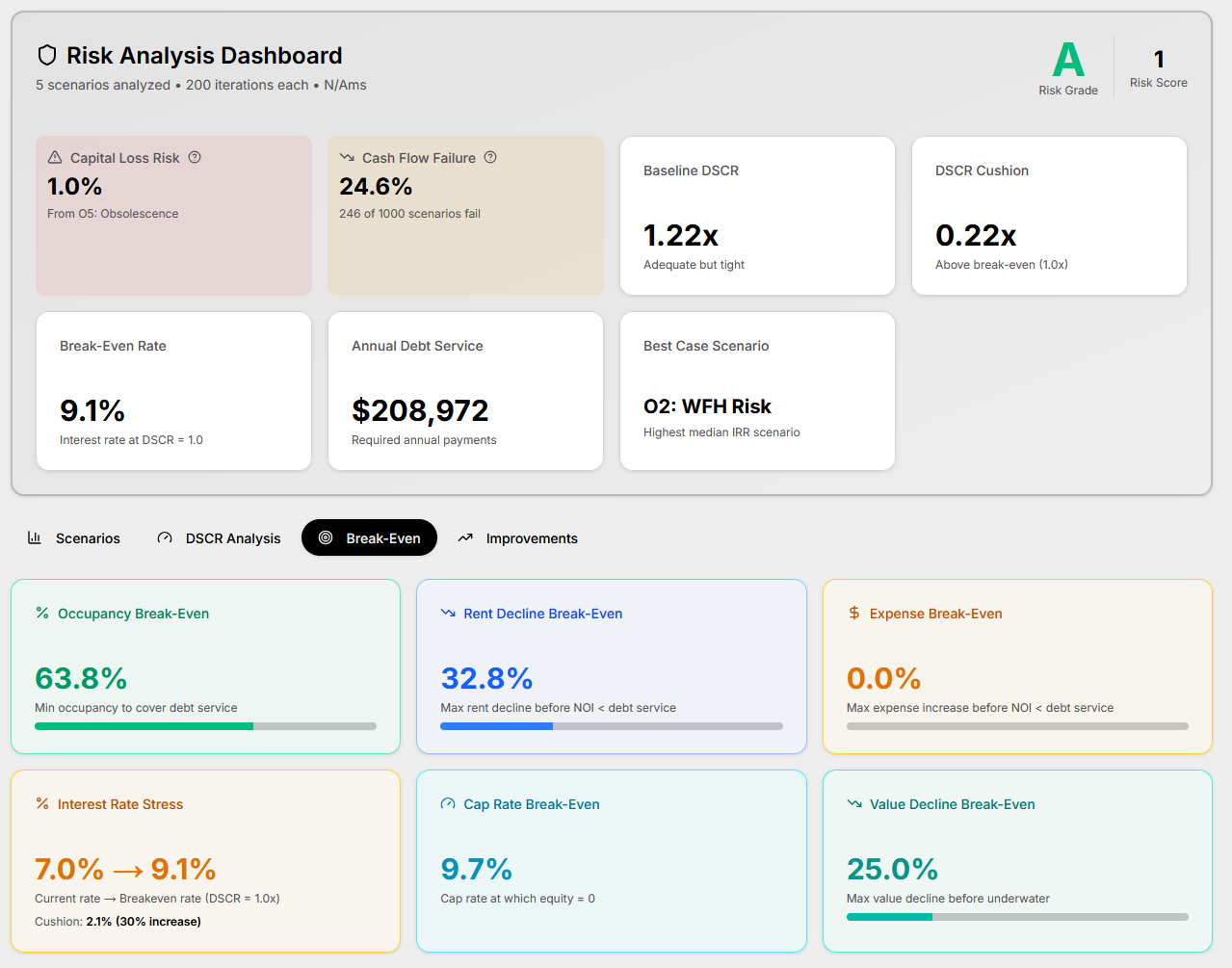Screen dimensions: 1232x968
Task: Click the downward trend icon on Cash Flow Failure
Action: (x=347, y=157)
